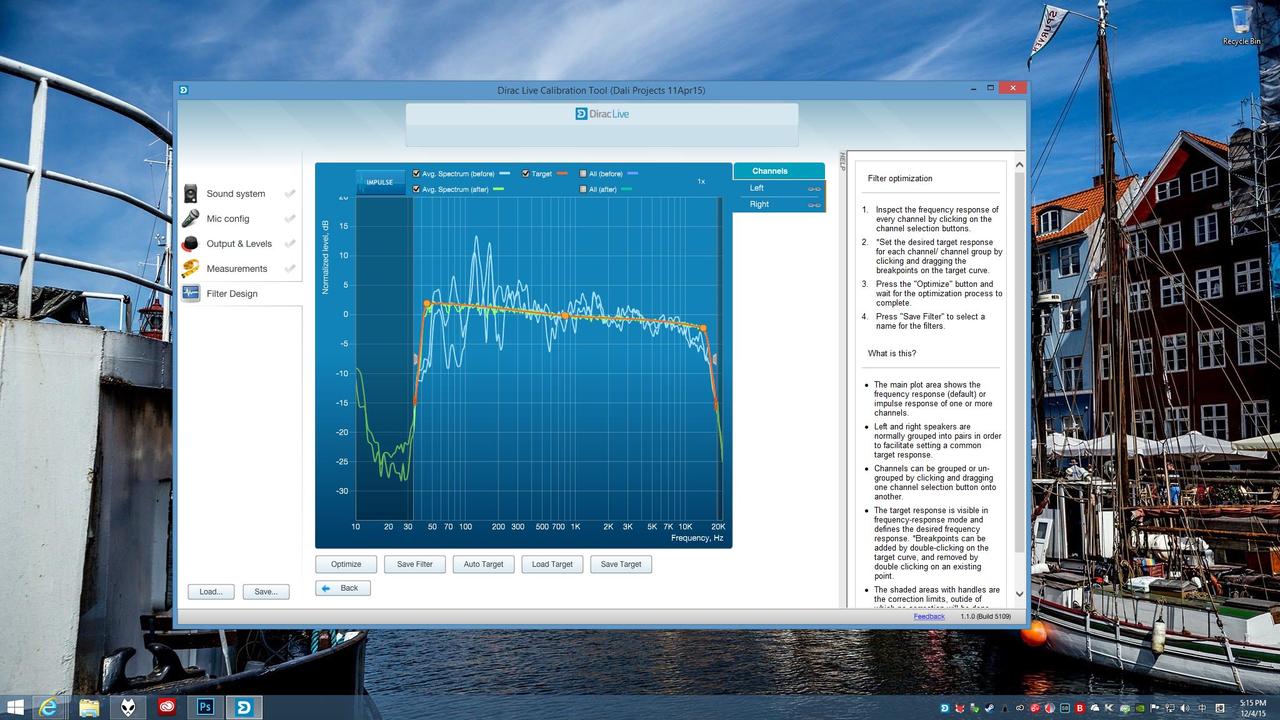This screenshot has width=1280, height=720.
Task: Click the high-frequency target breakpoint near 15K
Action: point(703,327)
